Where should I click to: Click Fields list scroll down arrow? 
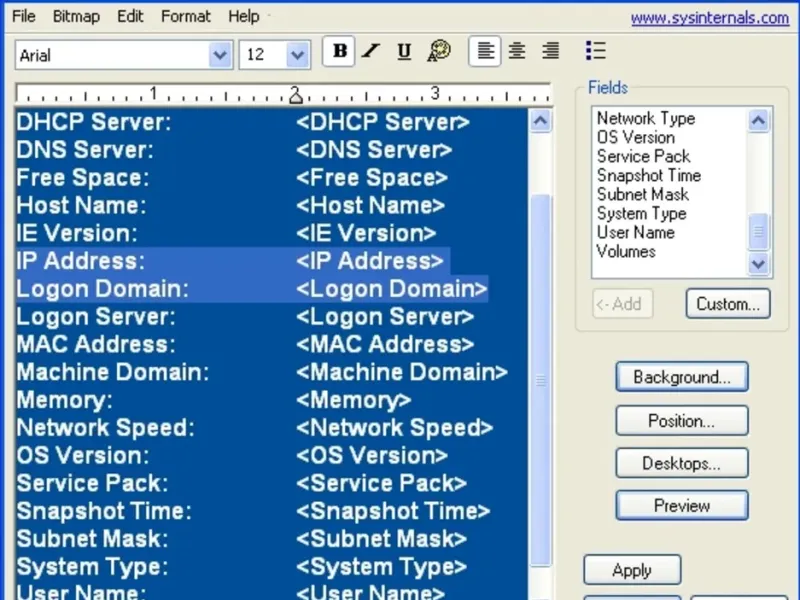(759, 264)
